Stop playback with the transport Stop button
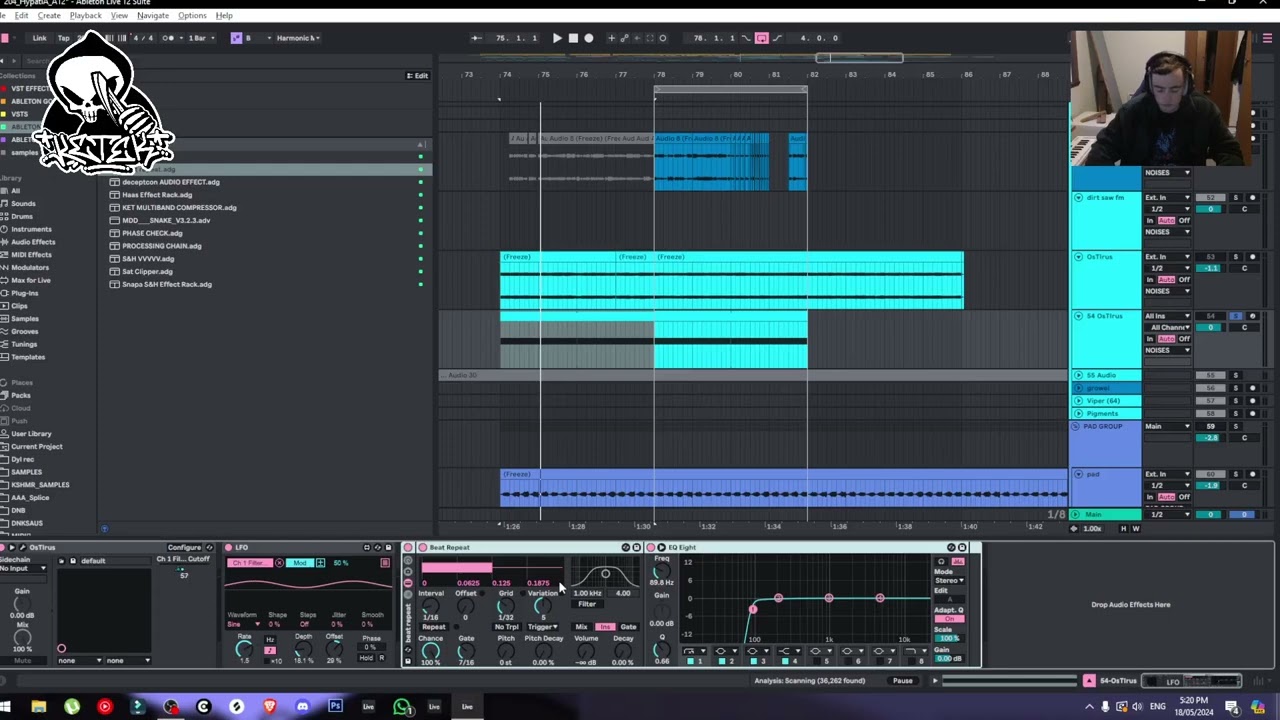Screen dimensions: 1280x720 coord(573,38)
